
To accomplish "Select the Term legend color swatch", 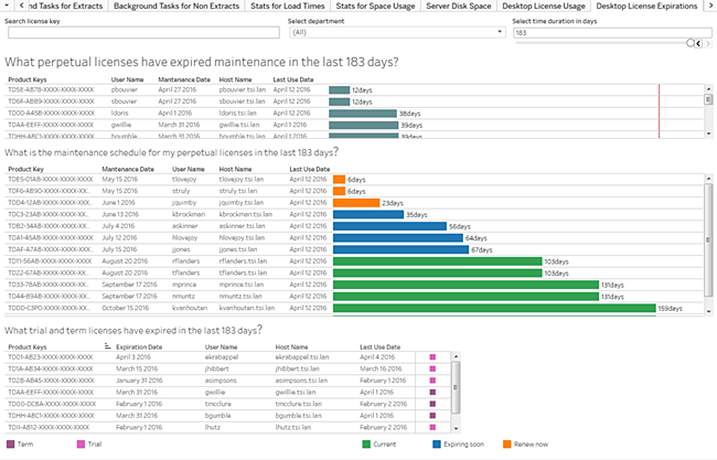I will (x=11, y=444).
